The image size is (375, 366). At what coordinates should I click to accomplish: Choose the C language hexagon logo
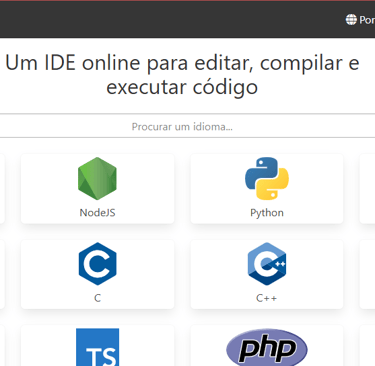tap(97, 264)
